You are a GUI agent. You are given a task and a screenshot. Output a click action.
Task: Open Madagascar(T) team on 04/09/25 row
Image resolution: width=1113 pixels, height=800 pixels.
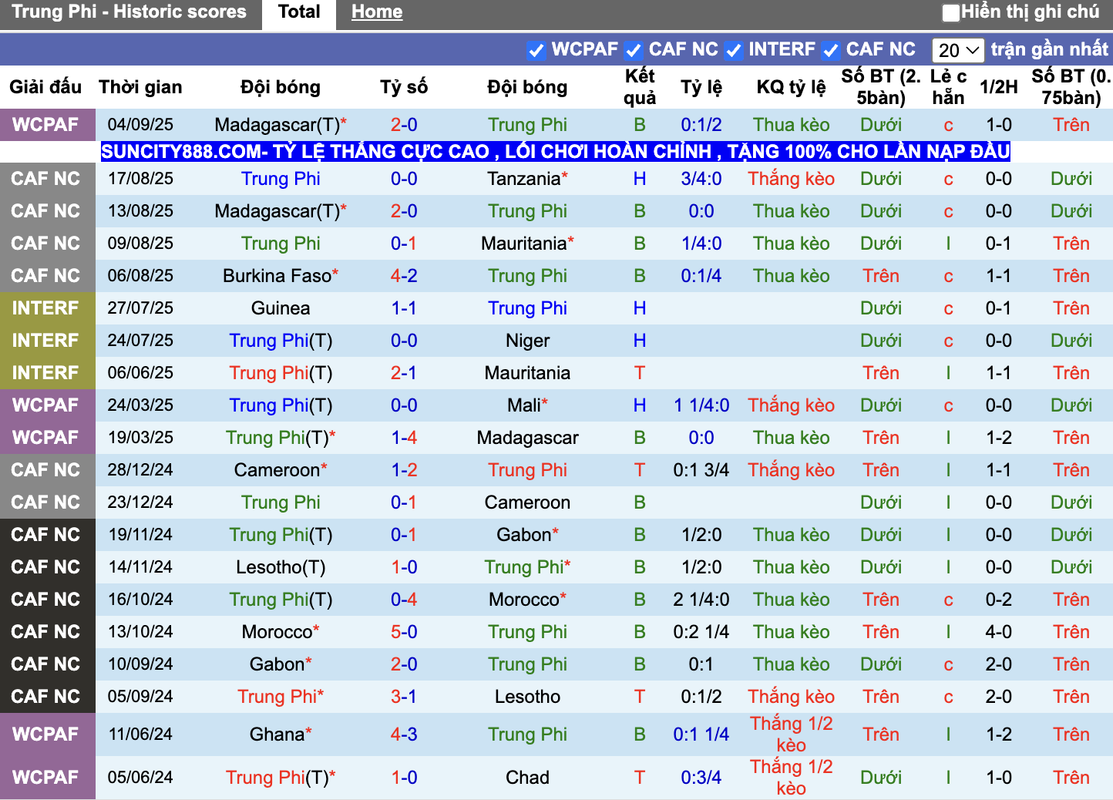(280, 125)
